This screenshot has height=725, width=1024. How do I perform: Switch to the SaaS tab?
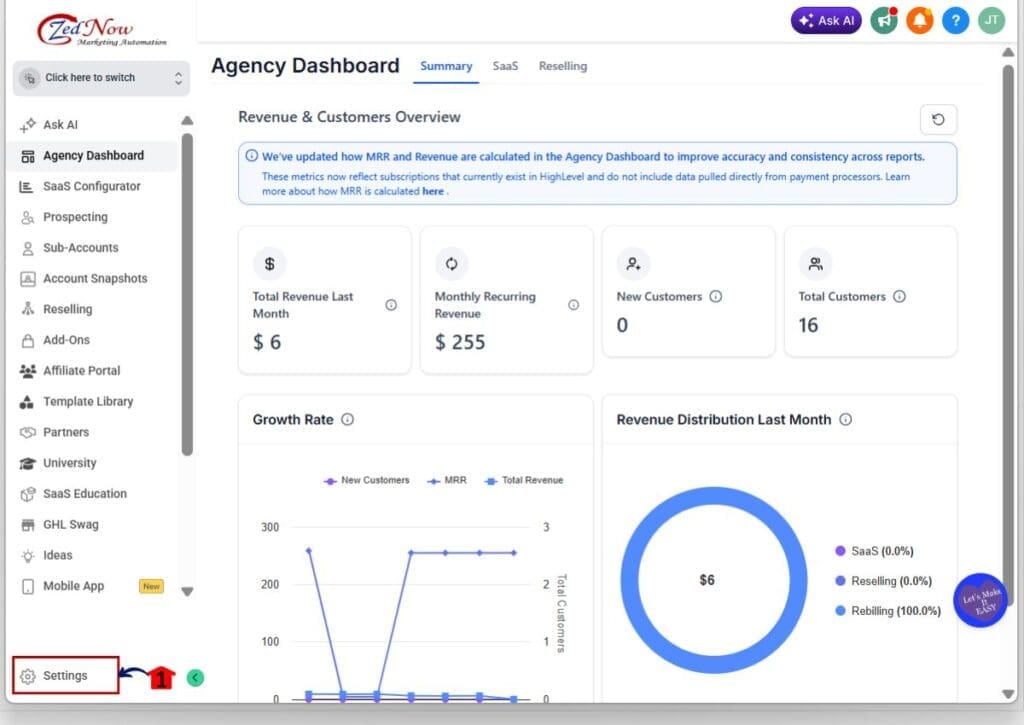505,66
